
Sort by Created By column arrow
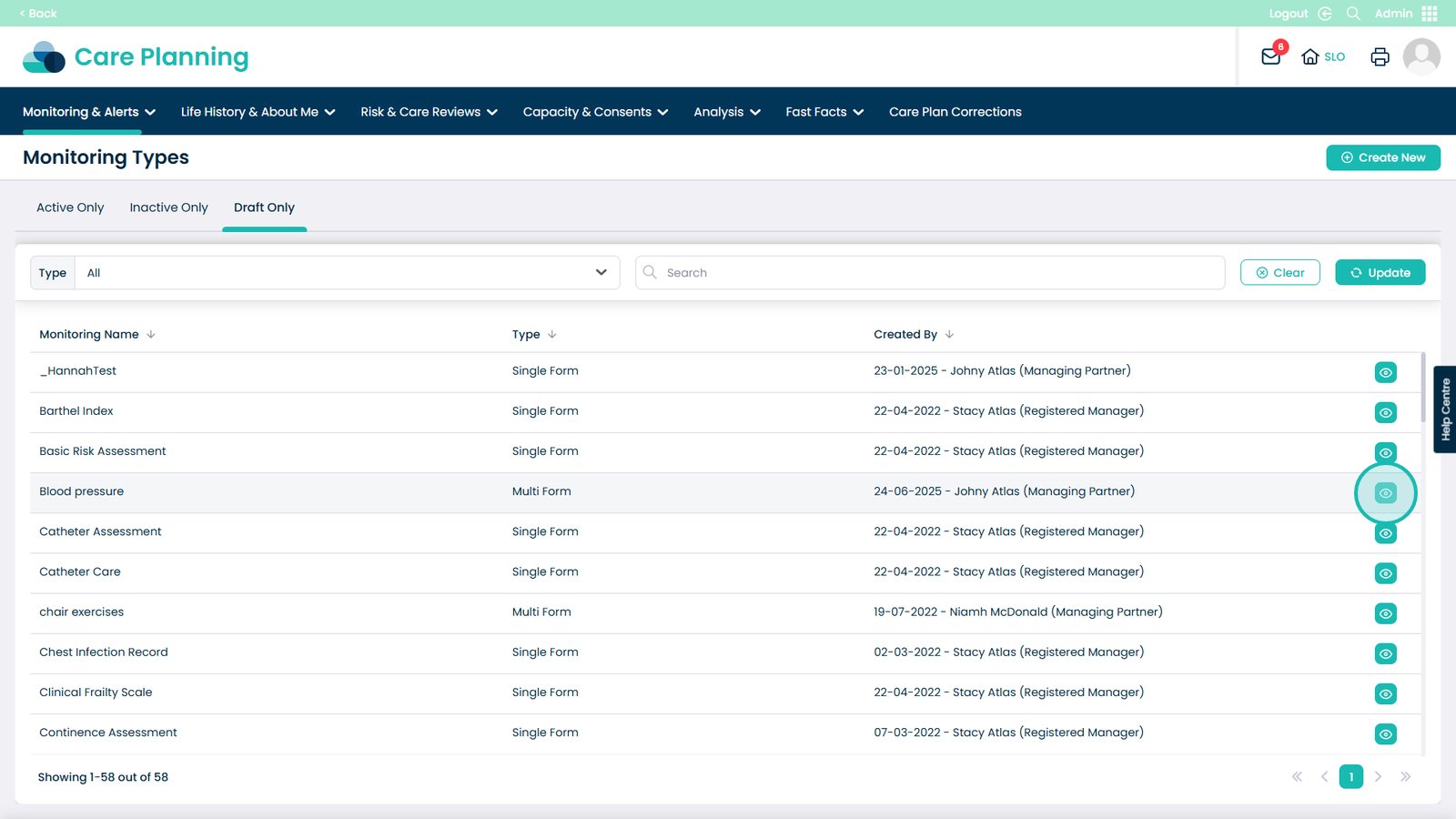click(x=949, y=335)
